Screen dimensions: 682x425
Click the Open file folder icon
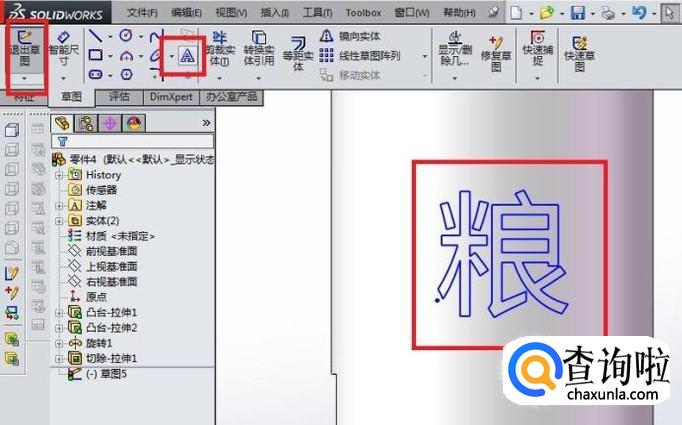click(547, 13)
